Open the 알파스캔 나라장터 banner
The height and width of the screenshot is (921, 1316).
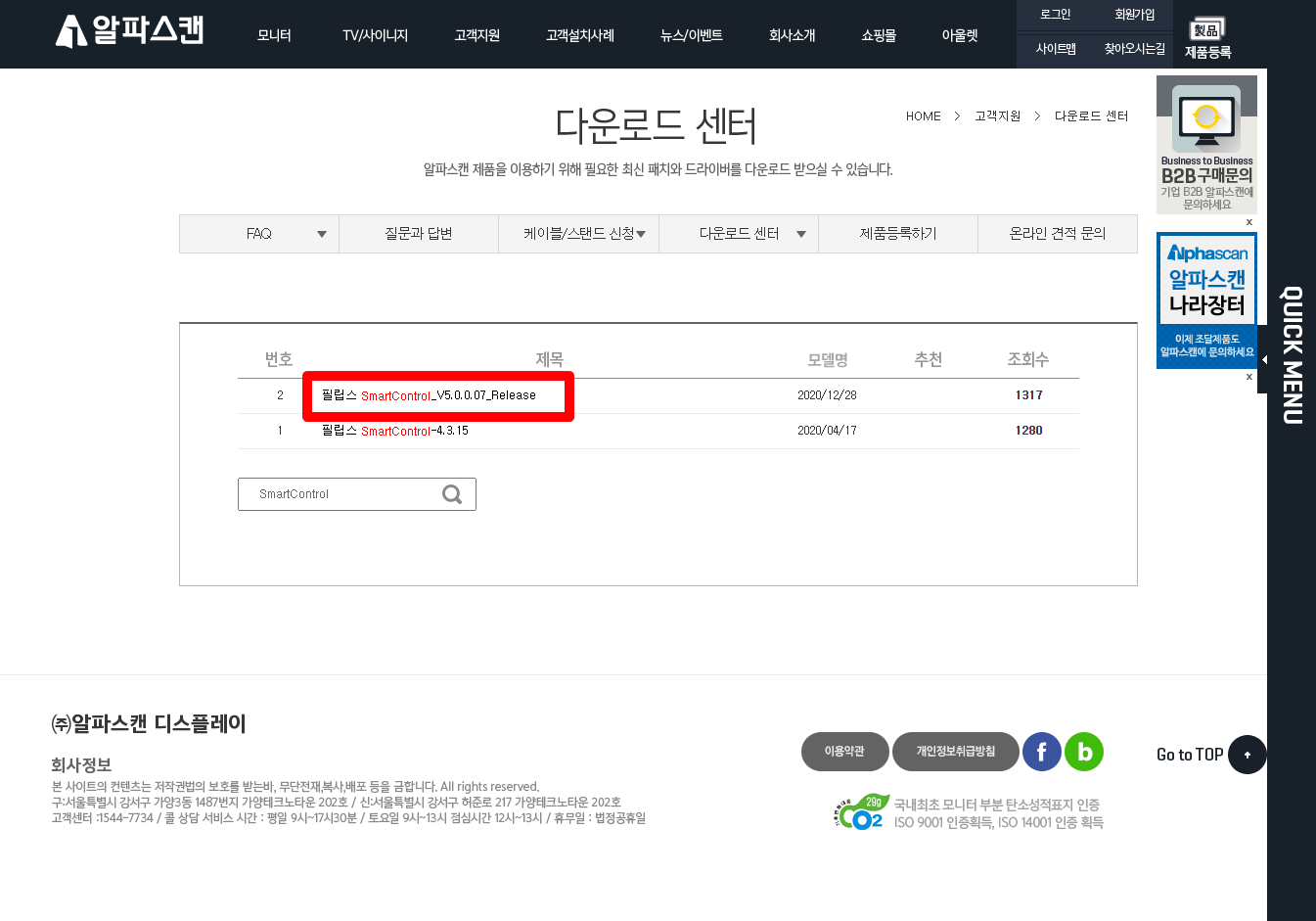coord(1206,300)
